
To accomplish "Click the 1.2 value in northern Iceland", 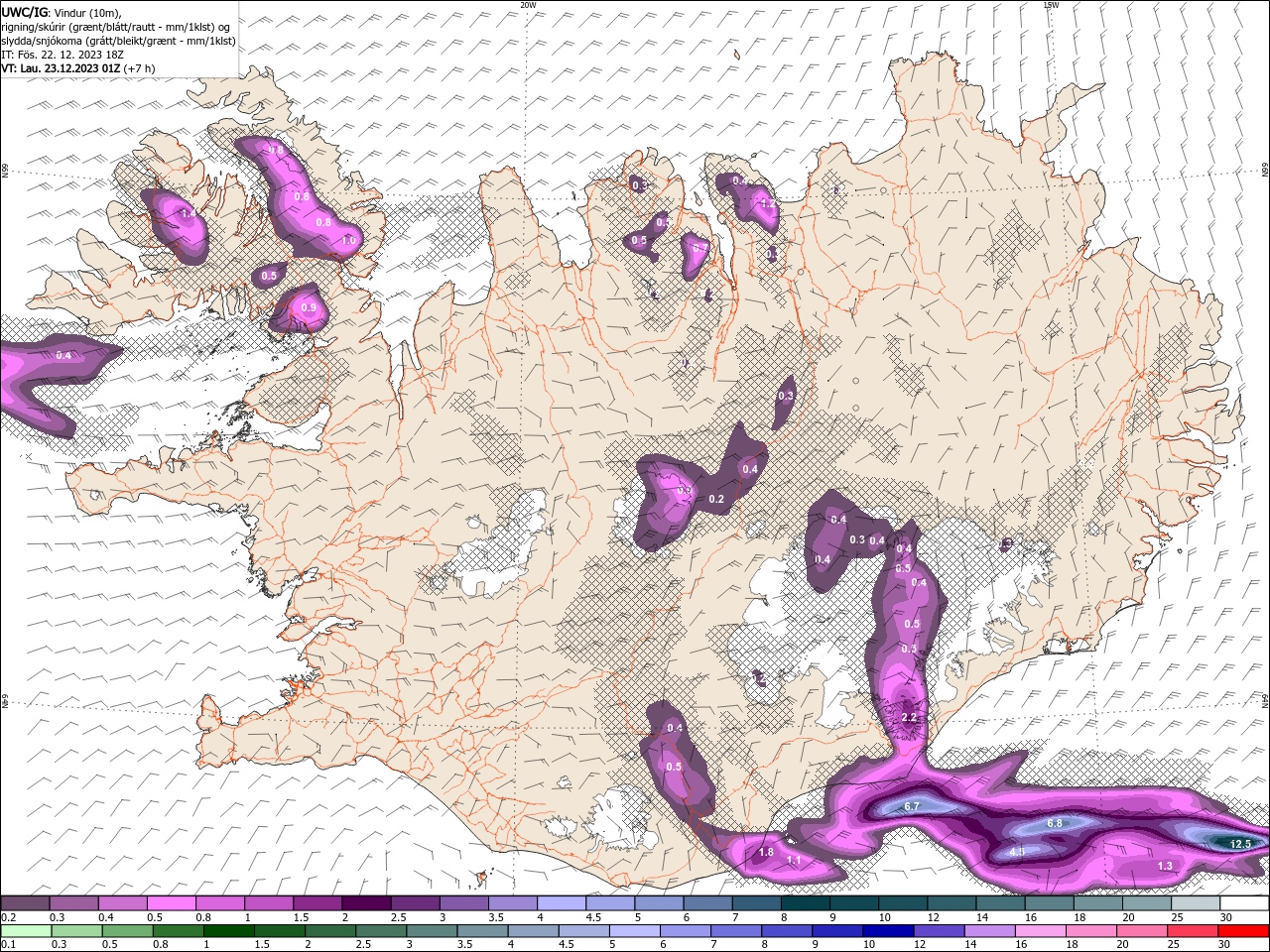I will point(766,202).
